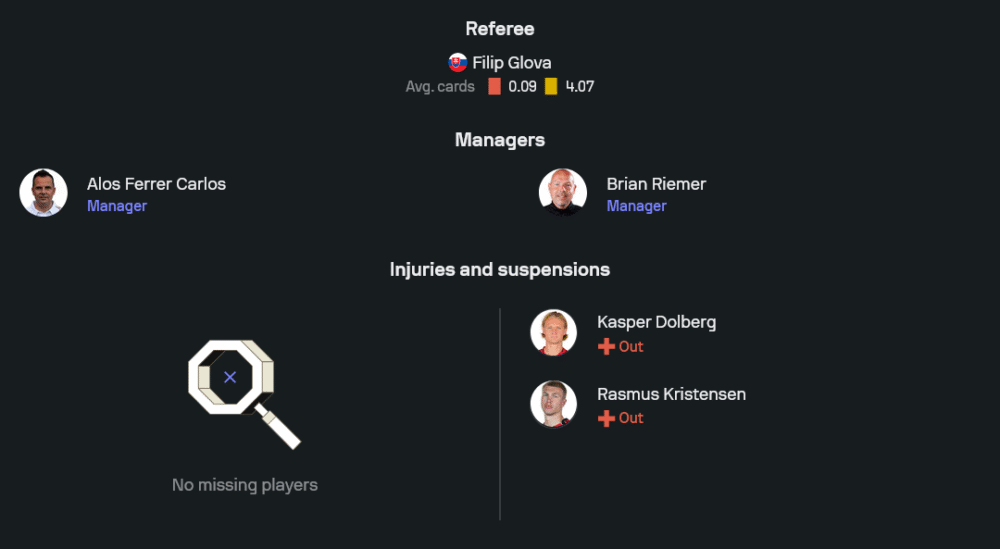The height and width of the screenshot is (549, 1000).
Task: Select Rasmus Kristensen player name
Action: 671,394
